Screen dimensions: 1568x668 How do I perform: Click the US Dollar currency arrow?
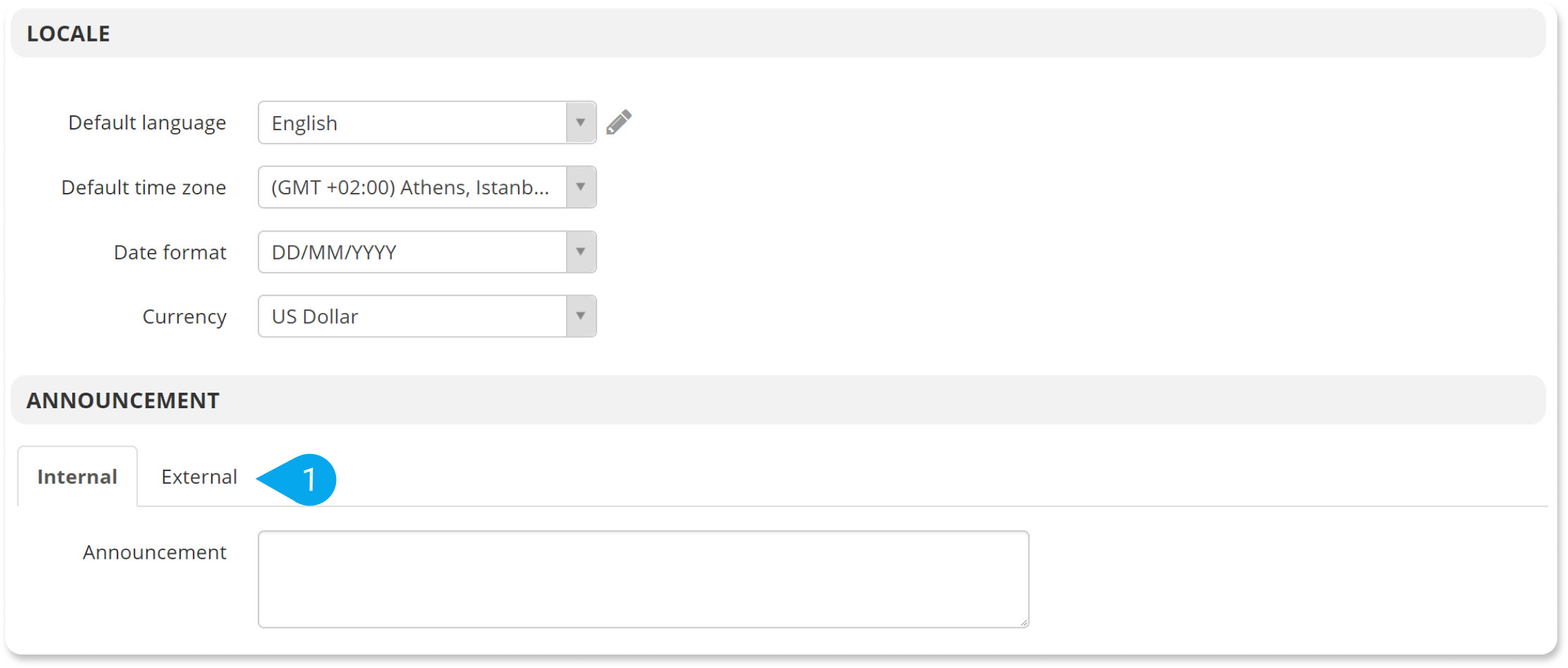581,316
